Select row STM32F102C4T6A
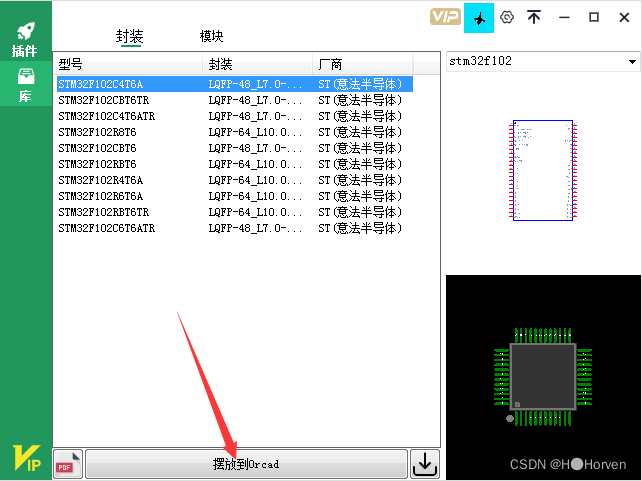The height and width of the screenshot is (481, 642). pos(235,84)
